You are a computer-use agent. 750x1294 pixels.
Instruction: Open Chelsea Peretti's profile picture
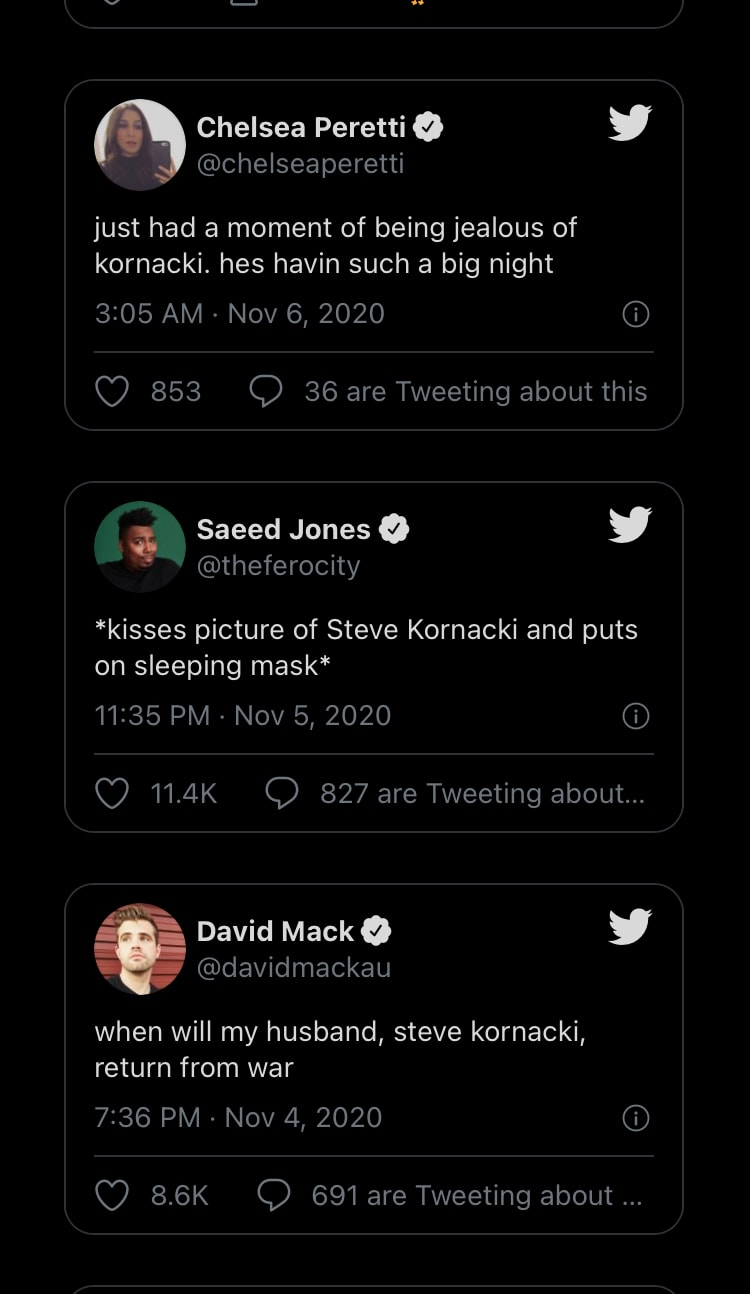140,145
